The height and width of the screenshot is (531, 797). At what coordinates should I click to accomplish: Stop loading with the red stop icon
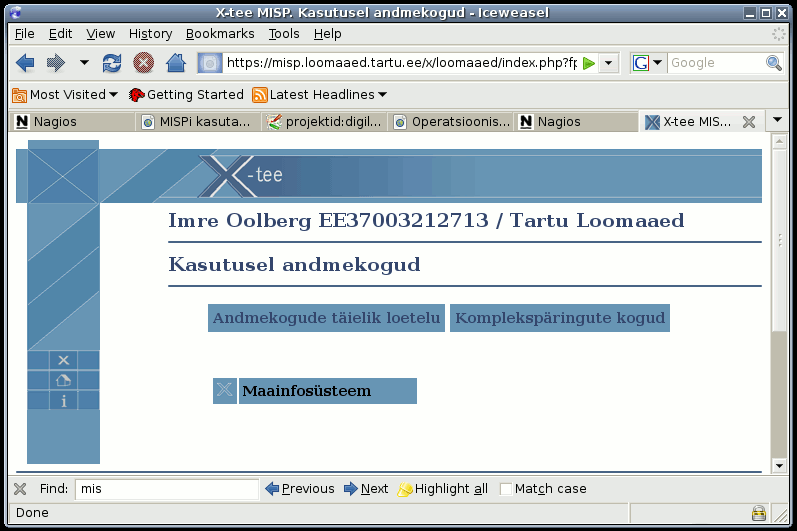[x=143, y=63]
